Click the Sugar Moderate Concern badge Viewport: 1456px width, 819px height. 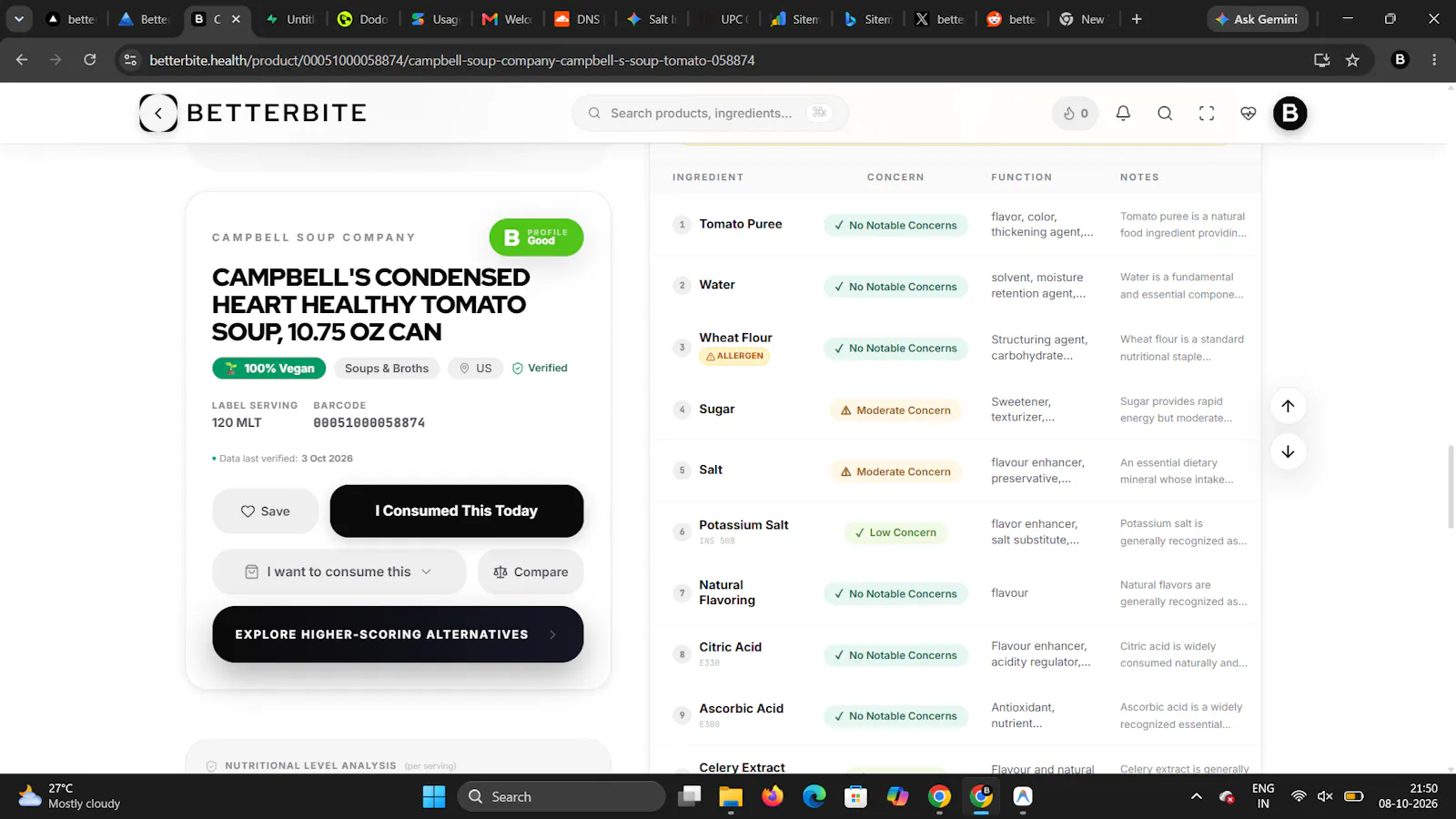coord(895,410)
